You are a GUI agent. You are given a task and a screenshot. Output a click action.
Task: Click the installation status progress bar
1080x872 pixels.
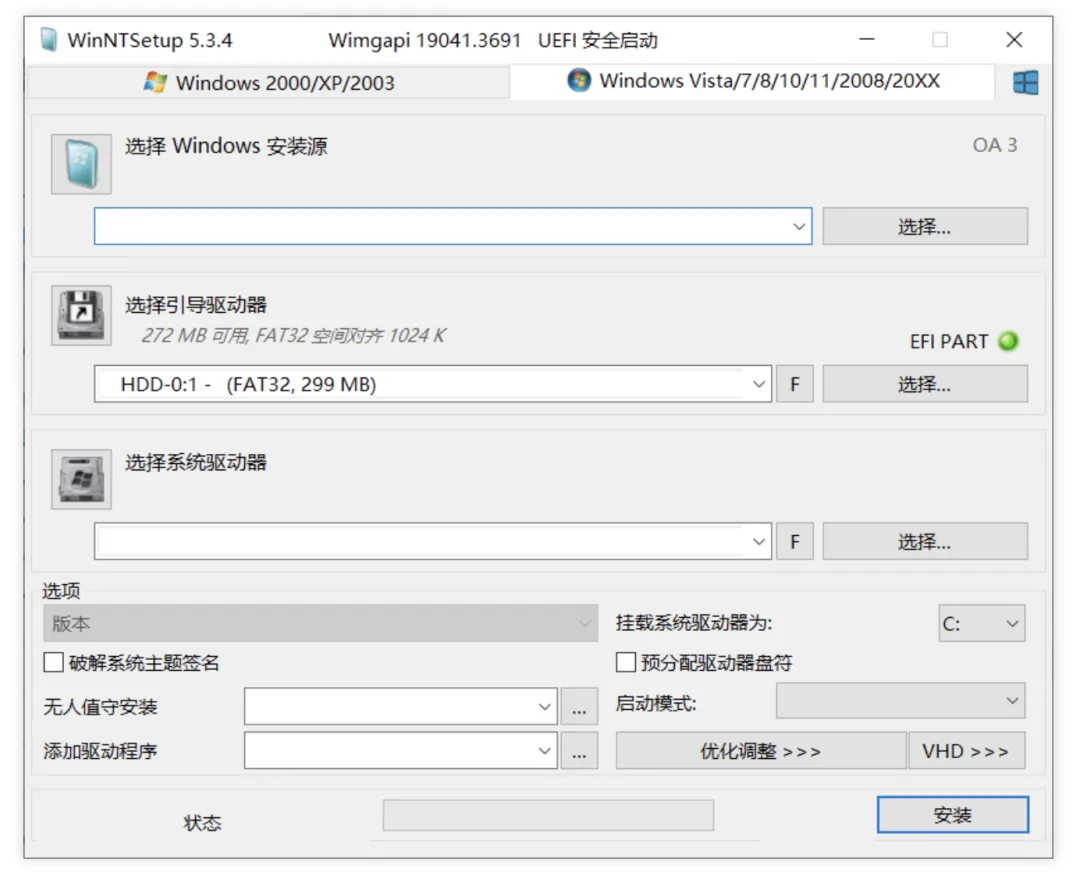[x=548, y=816]
